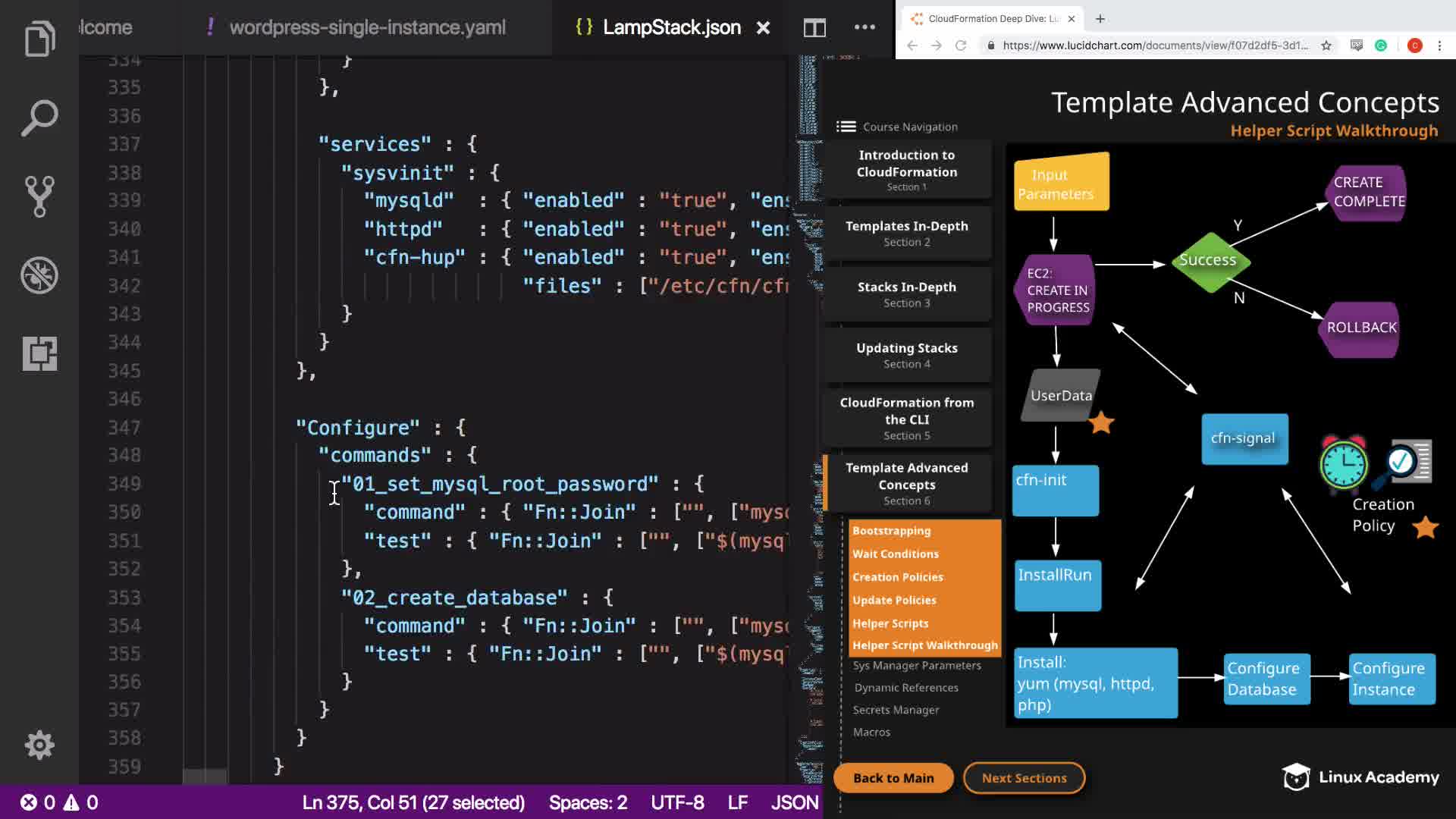Viewport: 1456px width, 819px height.
Task: Click the split editor icon
Action: point(814,28)
